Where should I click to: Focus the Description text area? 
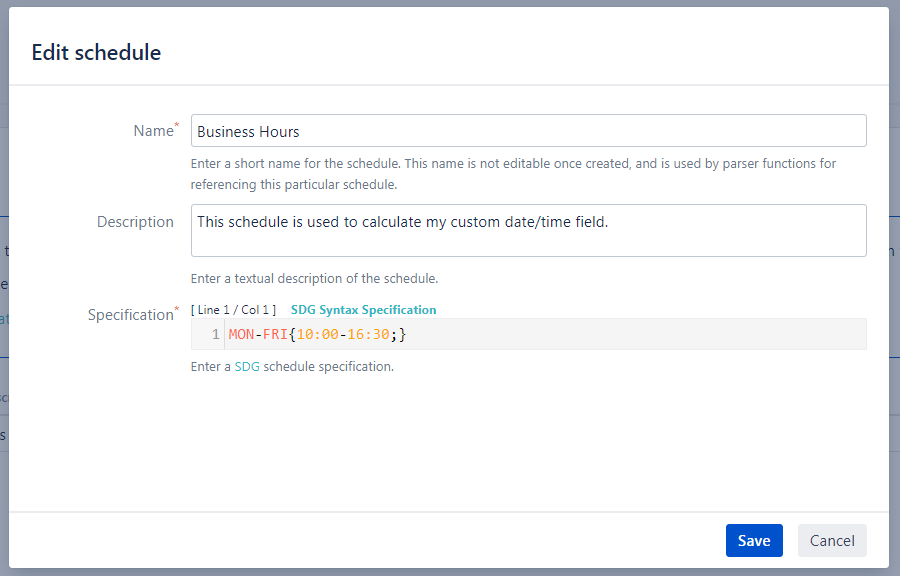pyautogui.click(x=528, y=230)
